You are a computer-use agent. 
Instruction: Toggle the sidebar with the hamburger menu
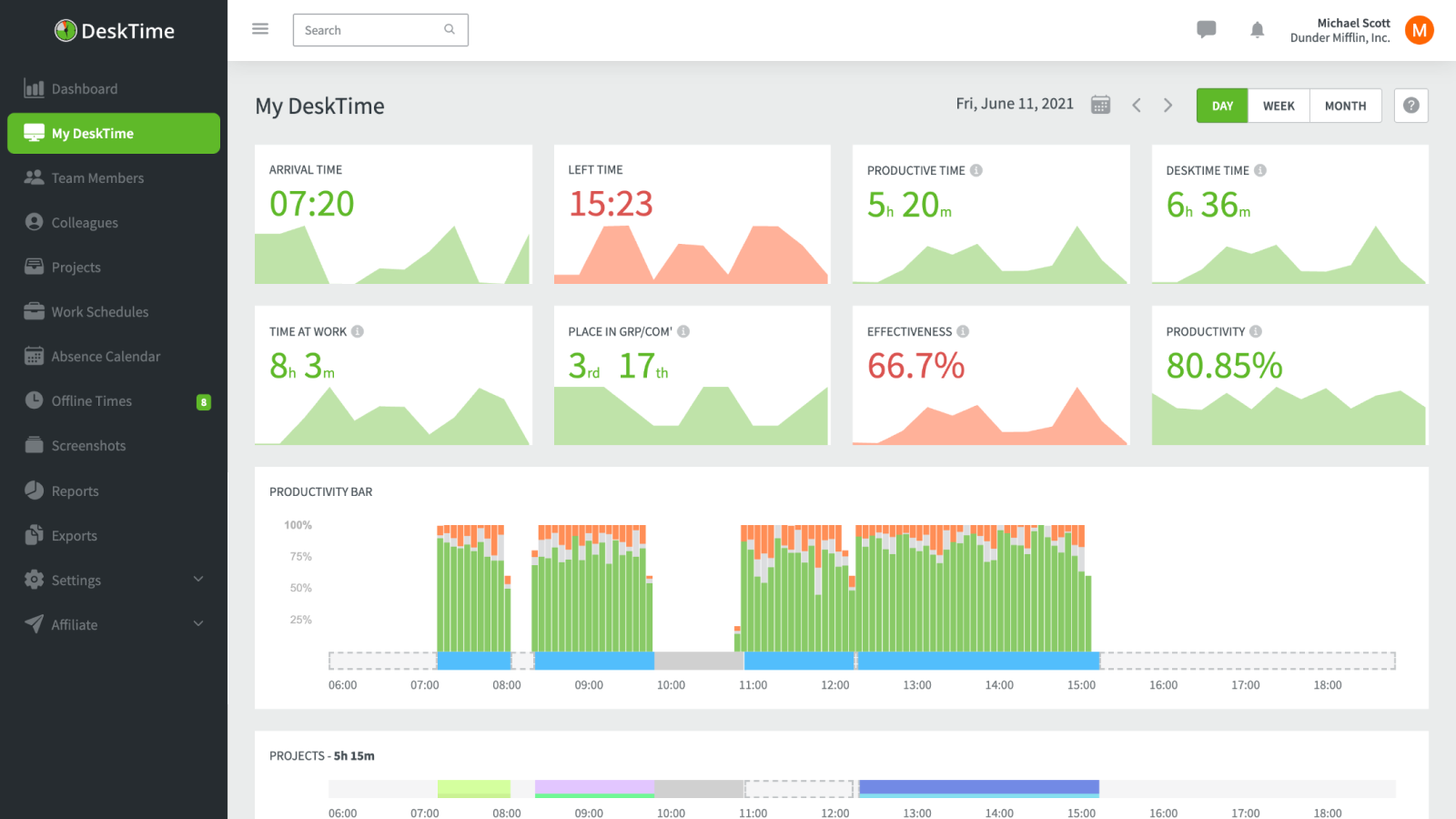(260, 28)
